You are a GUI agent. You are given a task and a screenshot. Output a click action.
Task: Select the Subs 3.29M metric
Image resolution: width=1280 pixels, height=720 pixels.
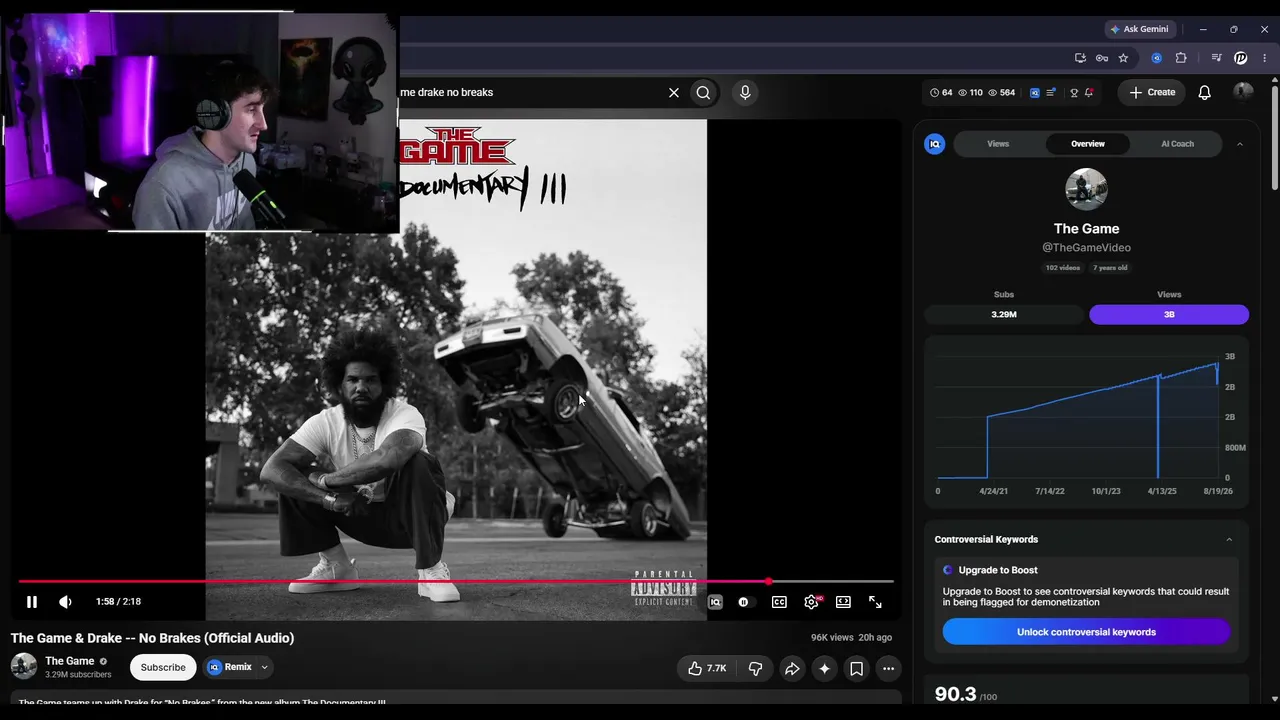pos(1004,314)
